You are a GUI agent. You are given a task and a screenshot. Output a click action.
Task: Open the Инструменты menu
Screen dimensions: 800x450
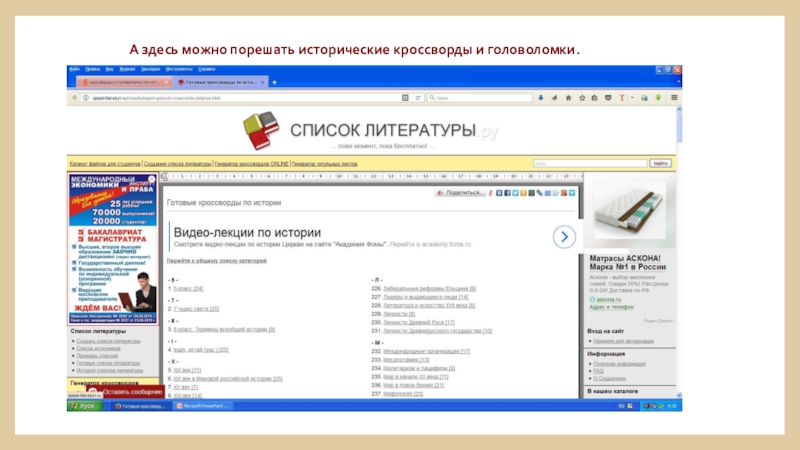click(x=179, y=69)
